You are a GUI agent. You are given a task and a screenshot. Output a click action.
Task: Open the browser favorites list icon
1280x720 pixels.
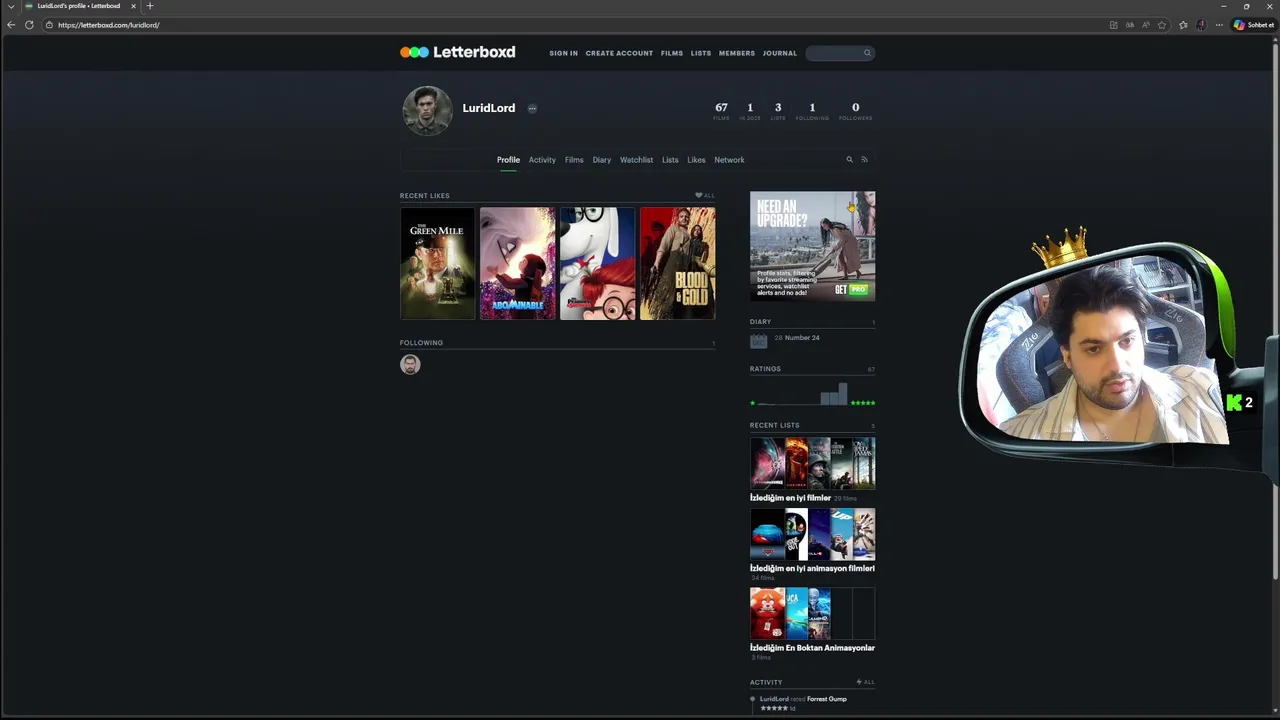coord(1183,25)
